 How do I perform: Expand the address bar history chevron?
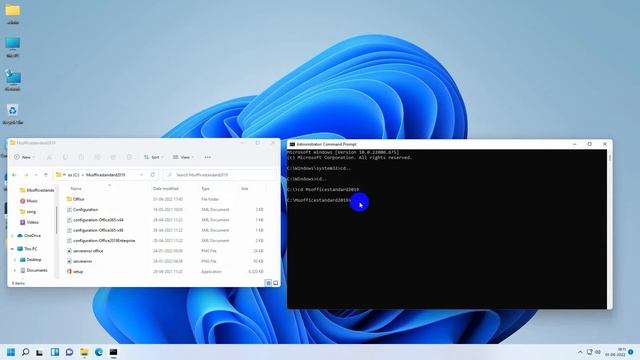coord(142,175)
